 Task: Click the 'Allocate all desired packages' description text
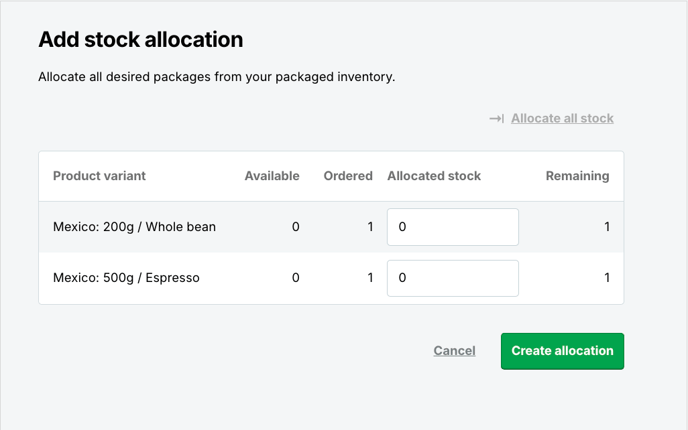point(217,77)
